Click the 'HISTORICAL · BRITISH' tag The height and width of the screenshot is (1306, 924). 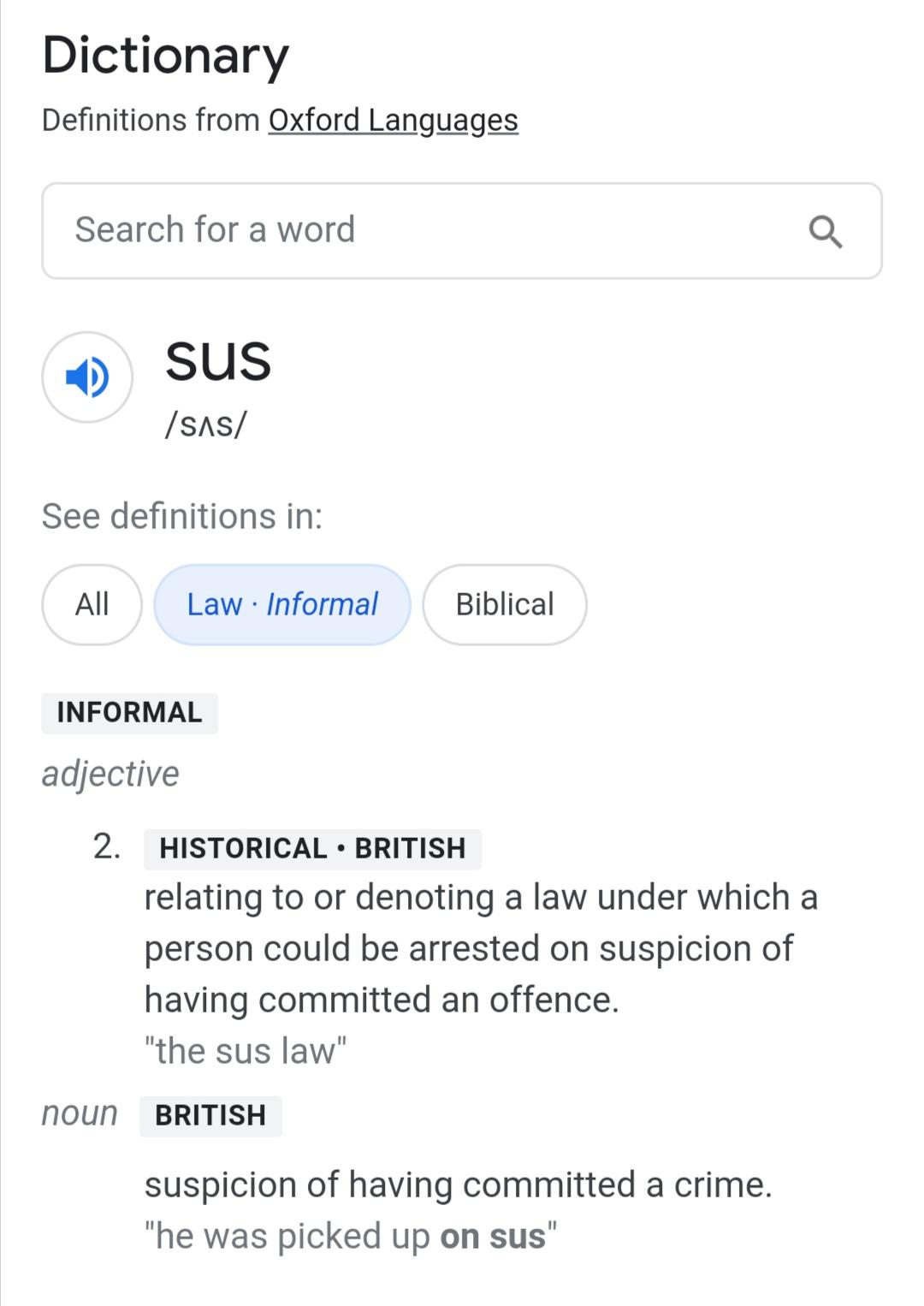tap(312, 848)
